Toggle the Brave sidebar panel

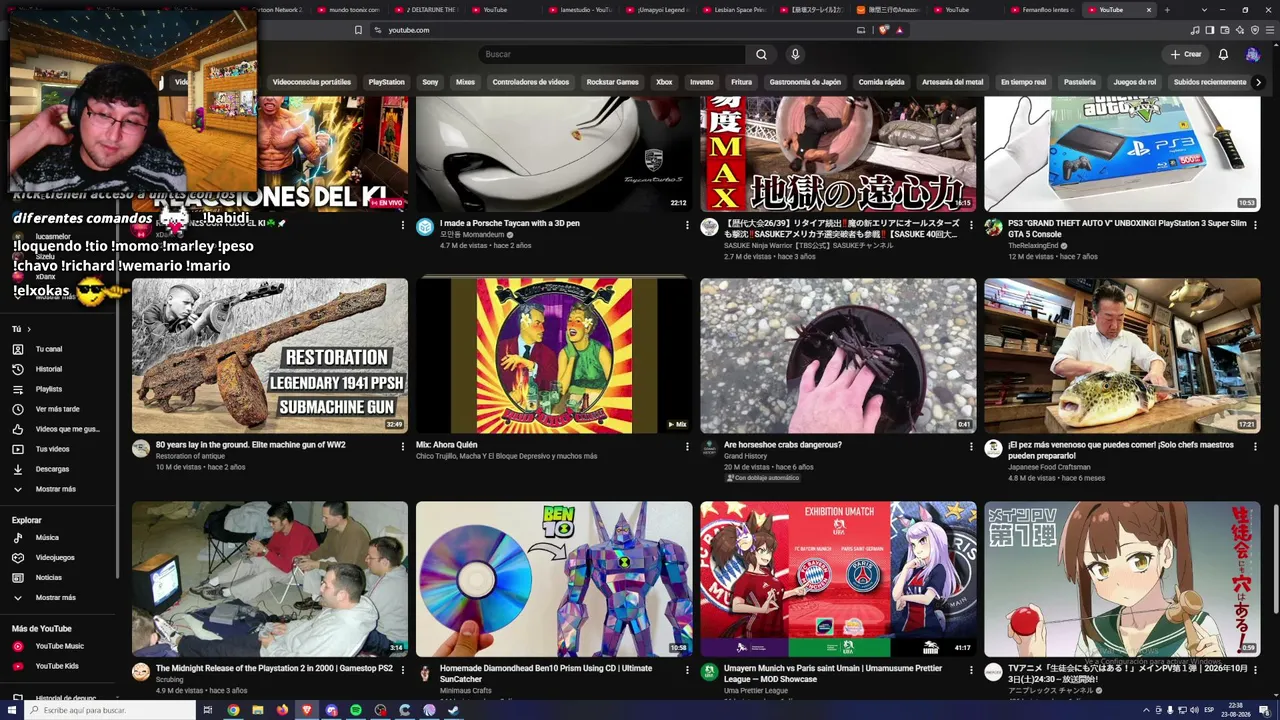(1209, 30)
